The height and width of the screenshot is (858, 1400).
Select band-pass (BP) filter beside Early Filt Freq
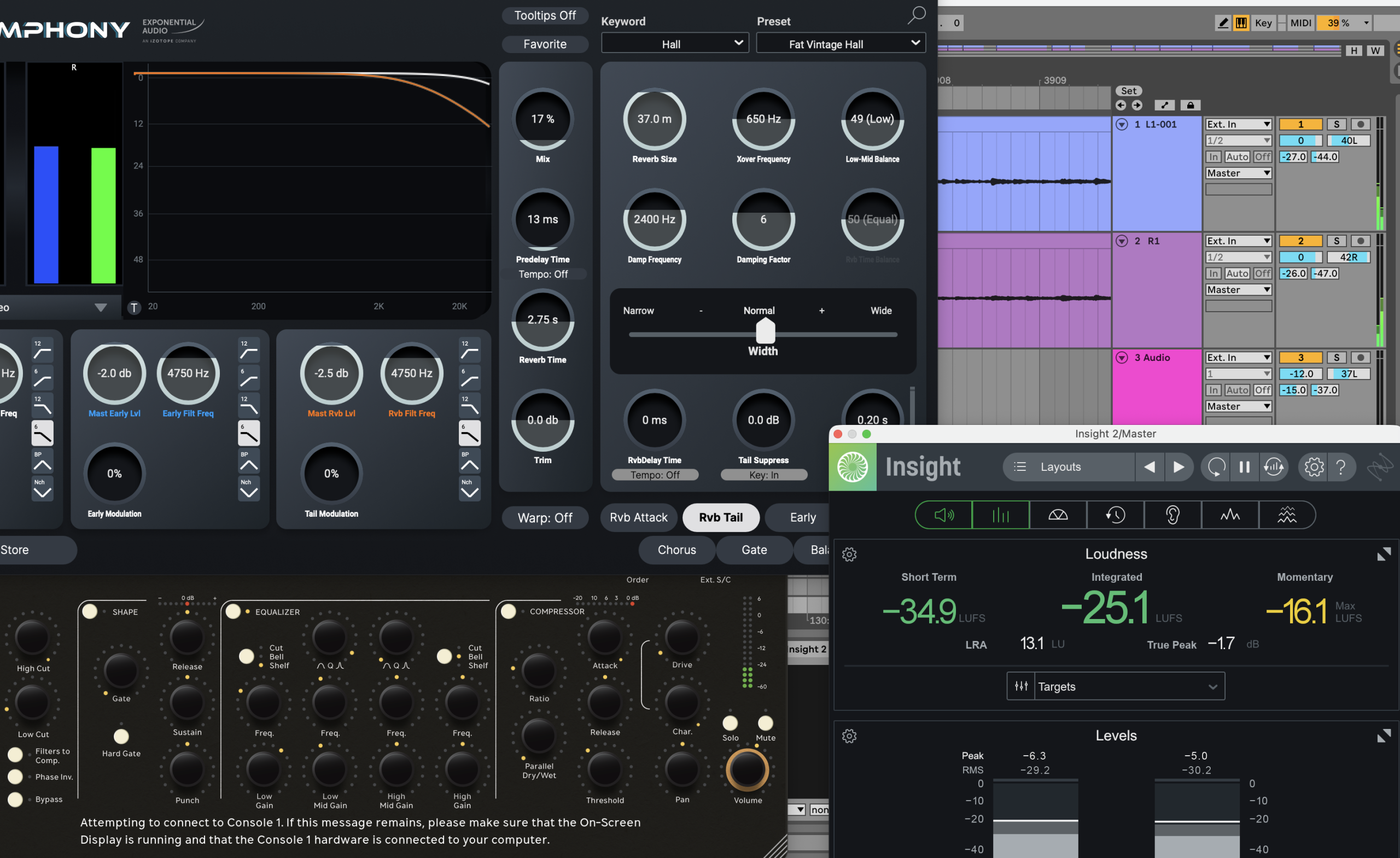(x=248, y=462)
